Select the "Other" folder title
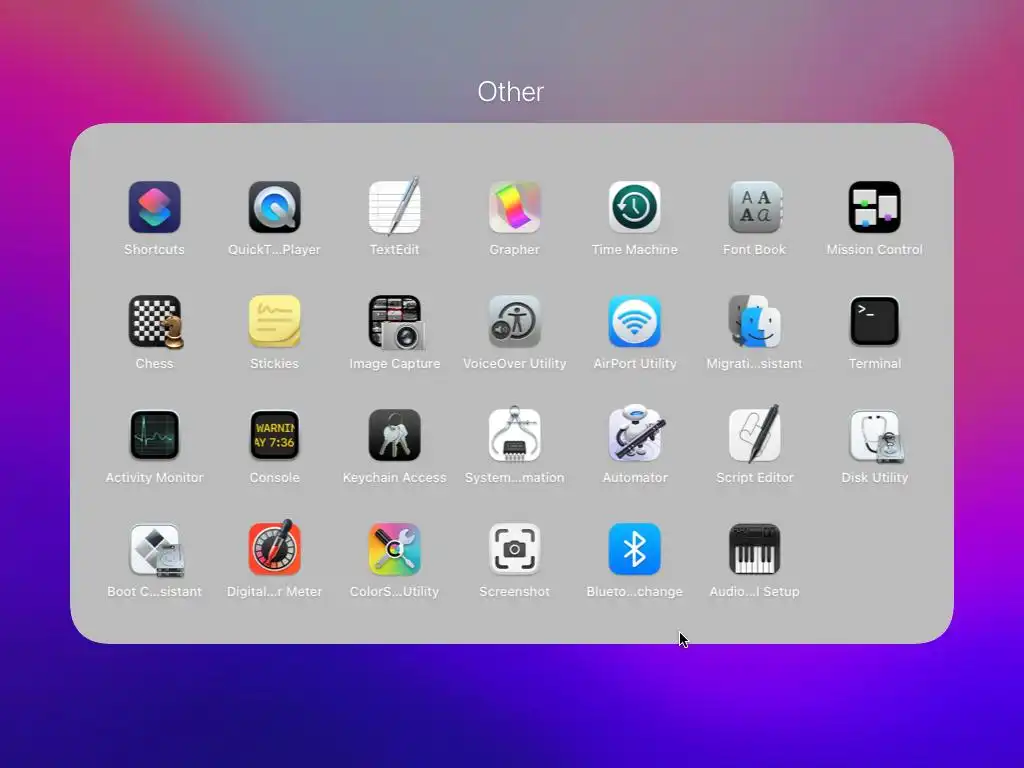1024x768 pixels. click(511, 92)
